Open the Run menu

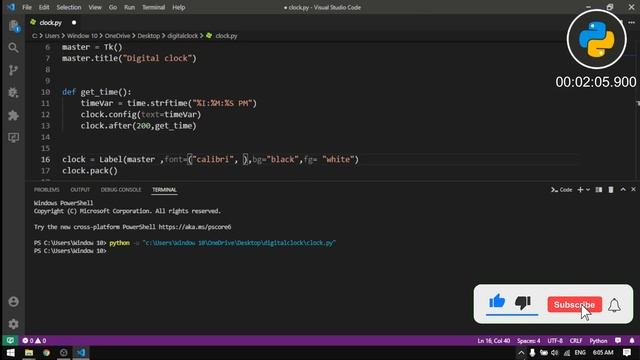pos(129,7)
